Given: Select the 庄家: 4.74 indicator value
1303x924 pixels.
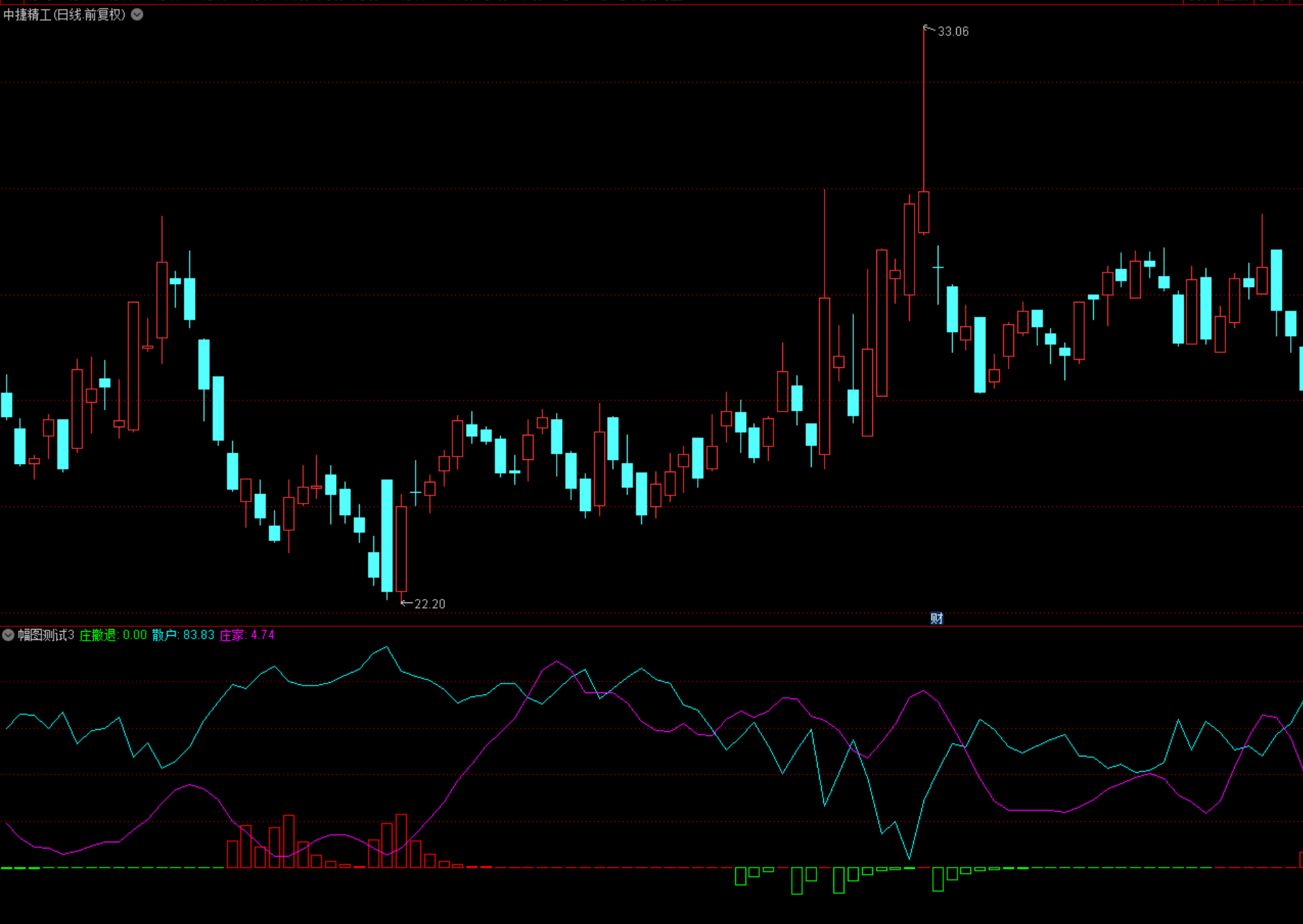Looking at the screenshot, I should tap(247, 635).
